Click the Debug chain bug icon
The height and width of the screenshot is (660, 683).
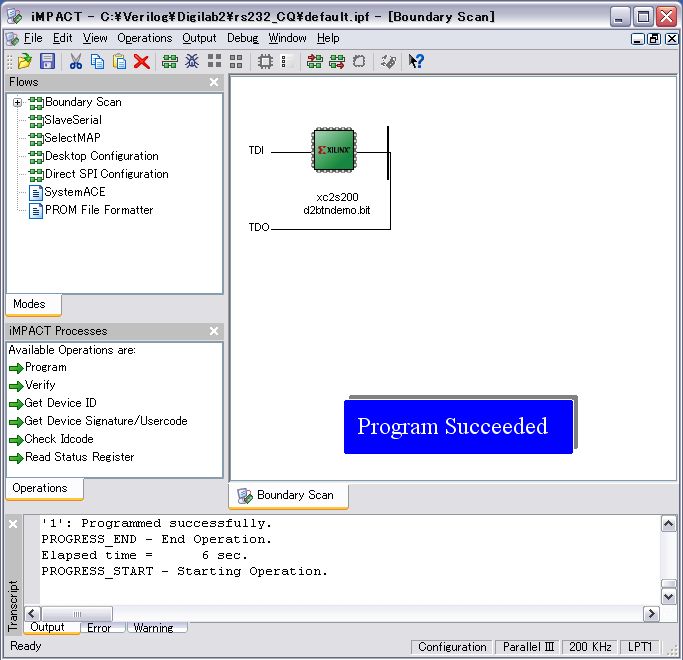click(192, 62)
